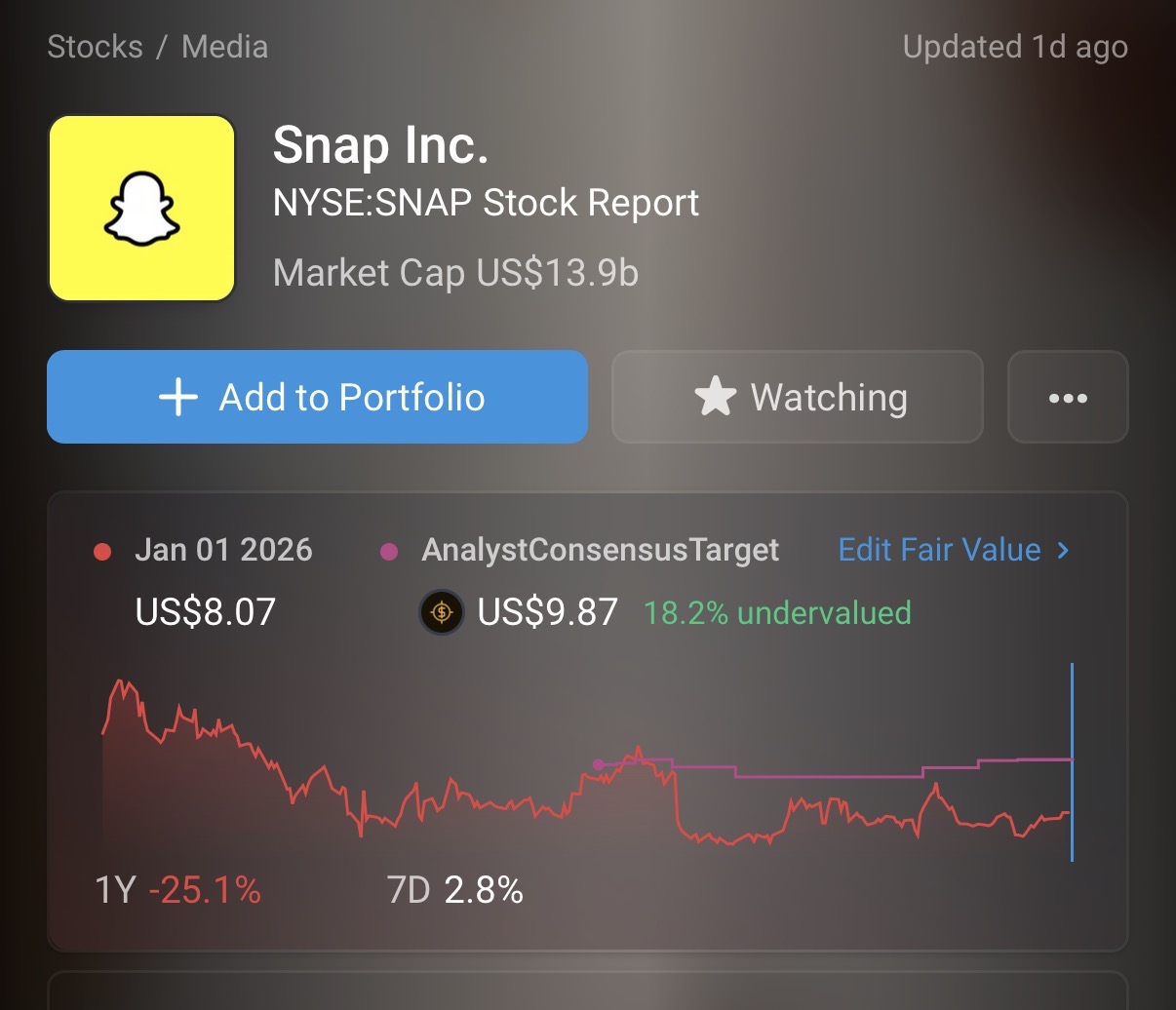
Task: Click the plus icon in Add to Portfolio
Action: pos(178,398)
